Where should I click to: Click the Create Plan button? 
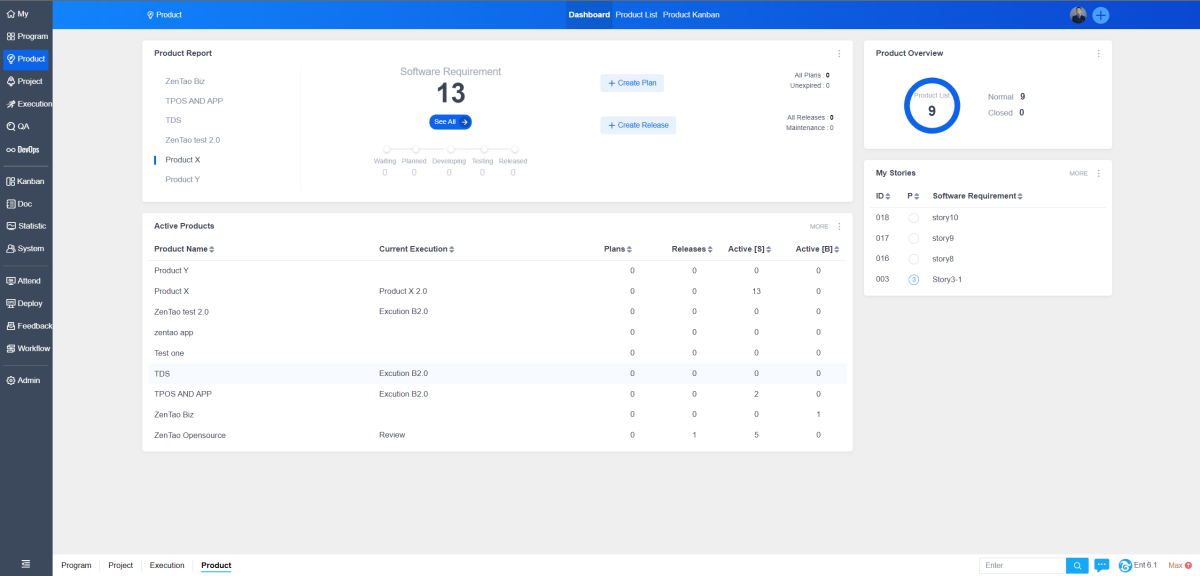click(632, 83)
